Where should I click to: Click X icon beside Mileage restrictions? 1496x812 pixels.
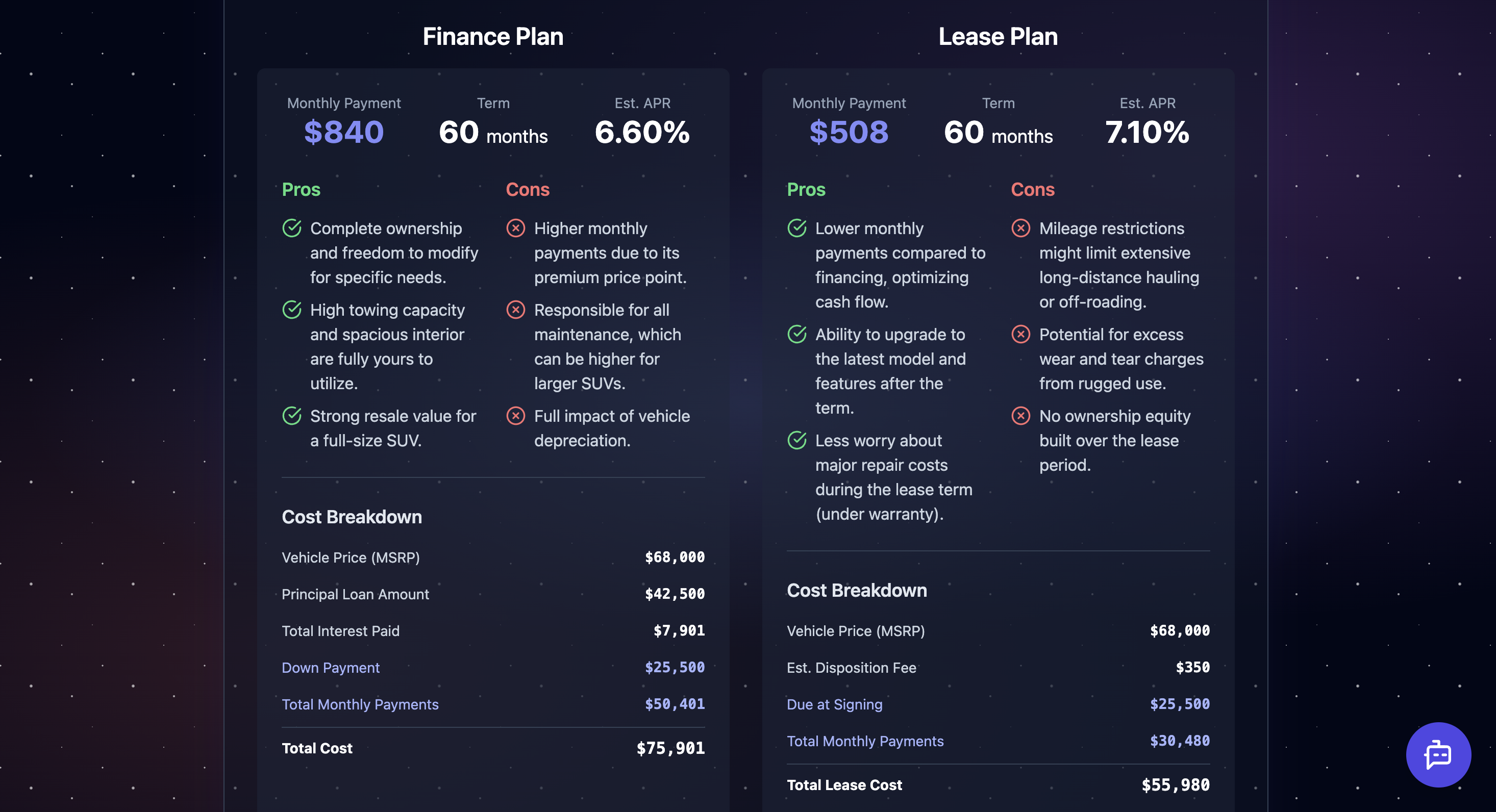pos(1020,228)
